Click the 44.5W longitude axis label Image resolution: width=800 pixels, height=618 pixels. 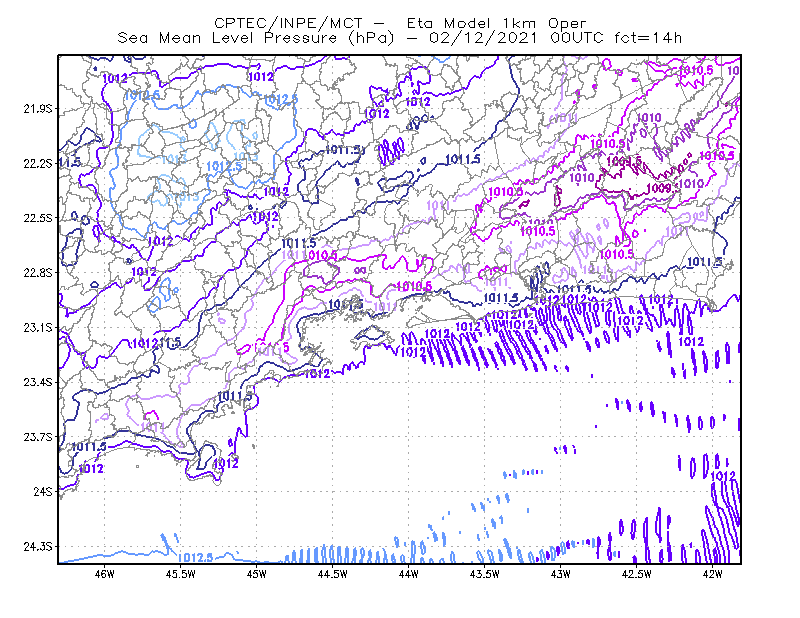pyautogui.click(x=333, y=574)
